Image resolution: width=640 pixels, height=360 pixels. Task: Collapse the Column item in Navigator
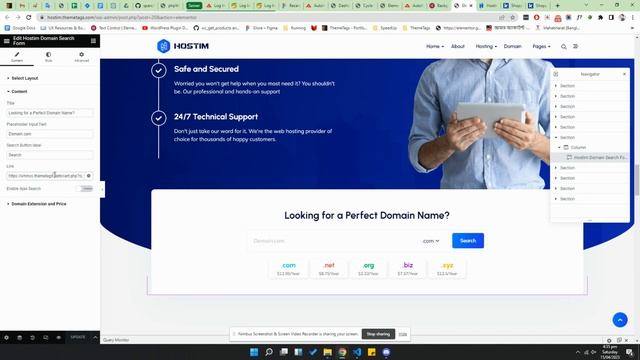(x=560, y=147)
